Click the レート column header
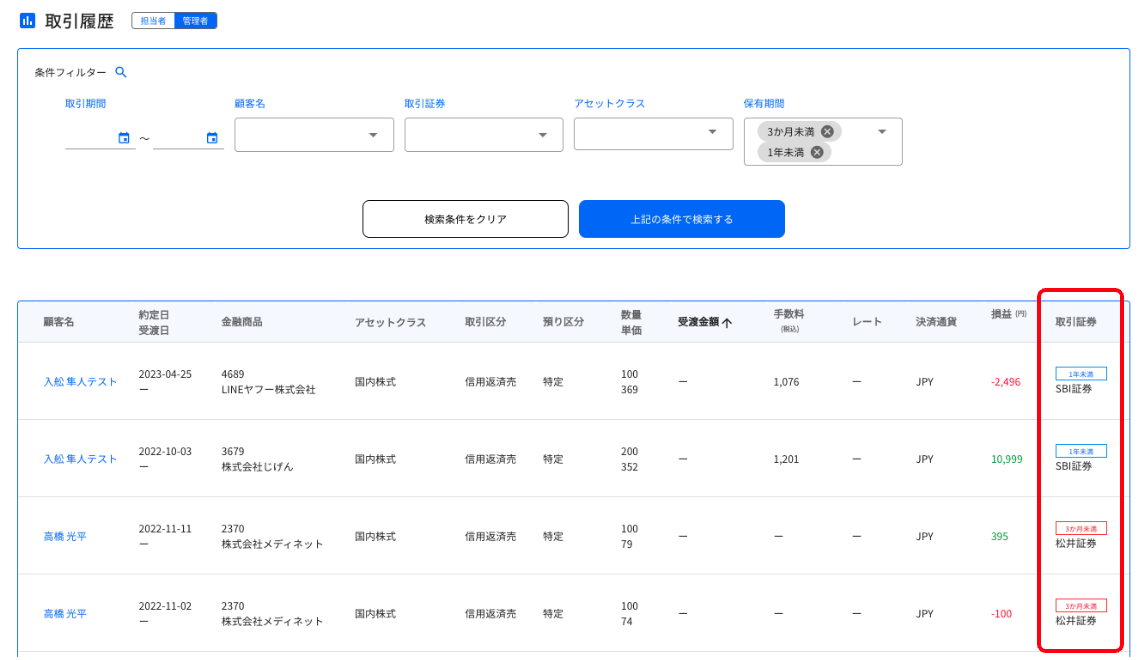Screen dimensions: 1139x660 tap(867, 322)
